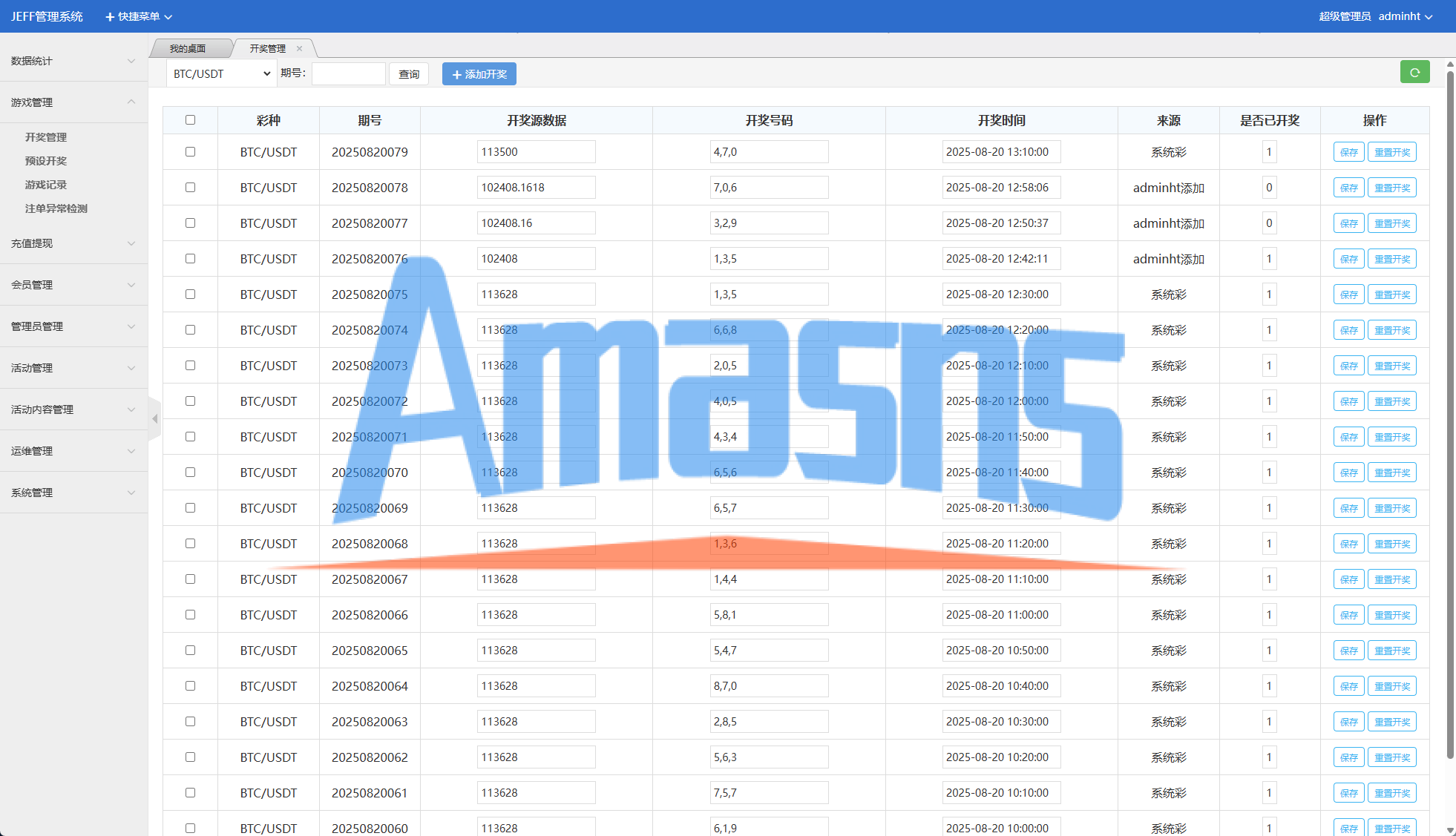Viewport: 1456px width, 836px height.
Task: Click plus icon on 添加开奖 button
Action: pos(456,75)
